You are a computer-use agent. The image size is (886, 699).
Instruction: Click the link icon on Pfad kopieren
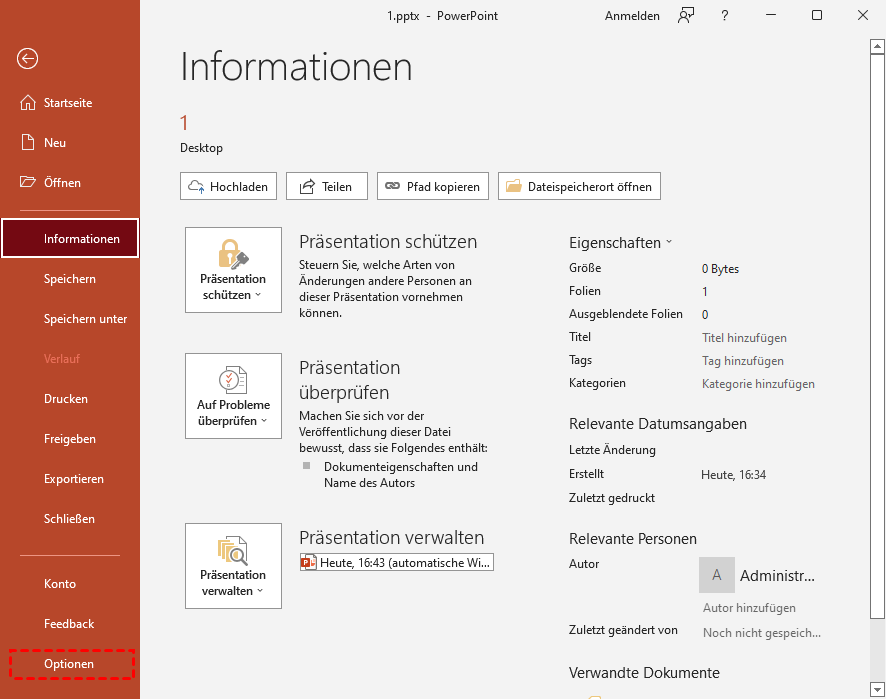392,186
